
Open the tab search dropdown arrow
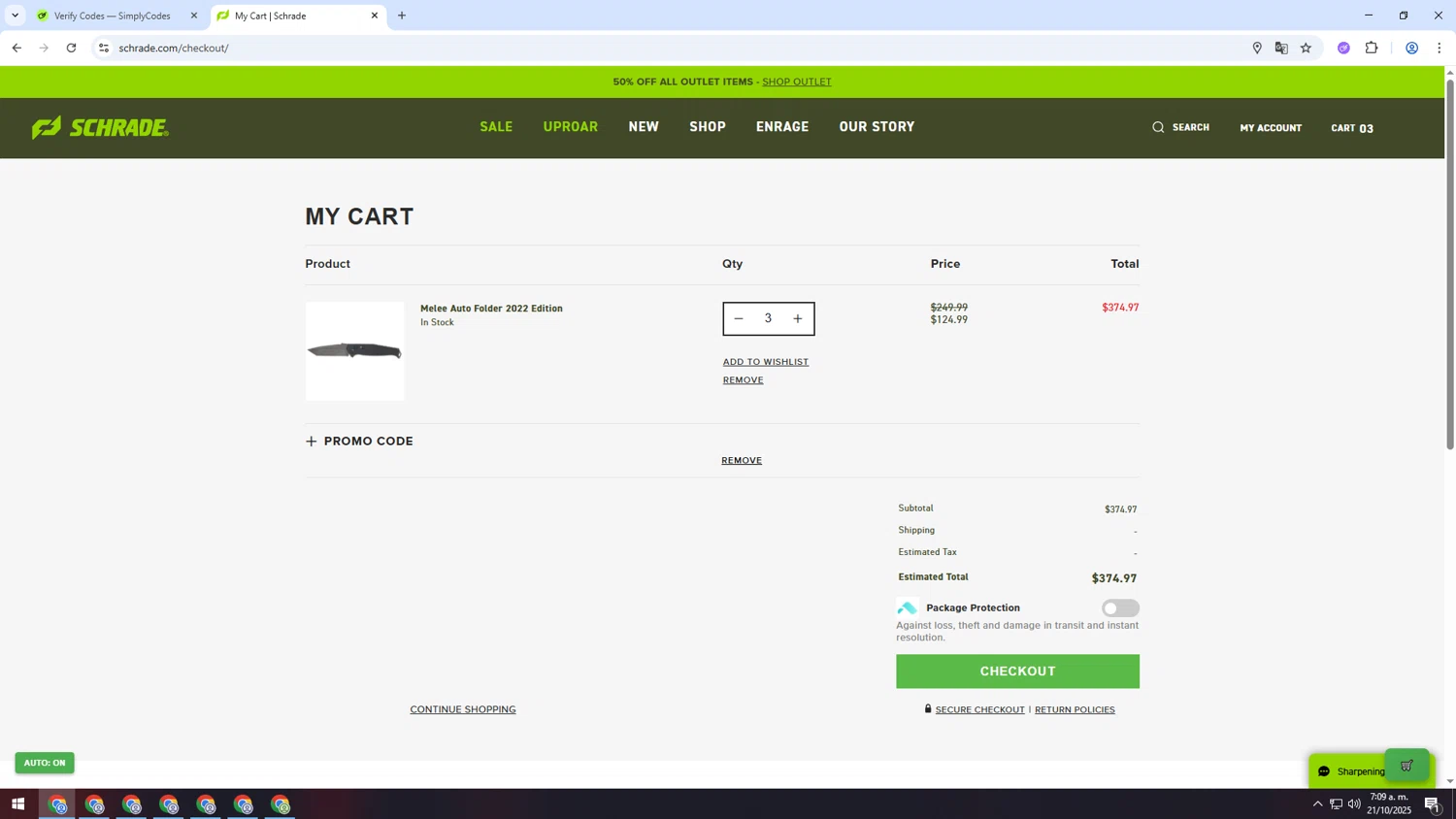(15, 16)
